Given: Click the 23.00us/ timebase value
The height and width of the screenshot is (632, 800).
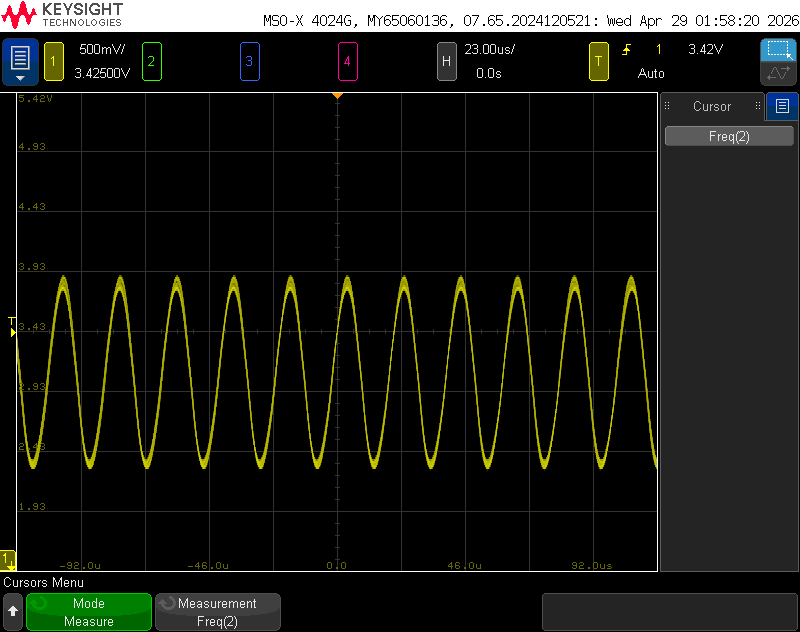Looking at the screenshot, I should [x=489, y=49].
